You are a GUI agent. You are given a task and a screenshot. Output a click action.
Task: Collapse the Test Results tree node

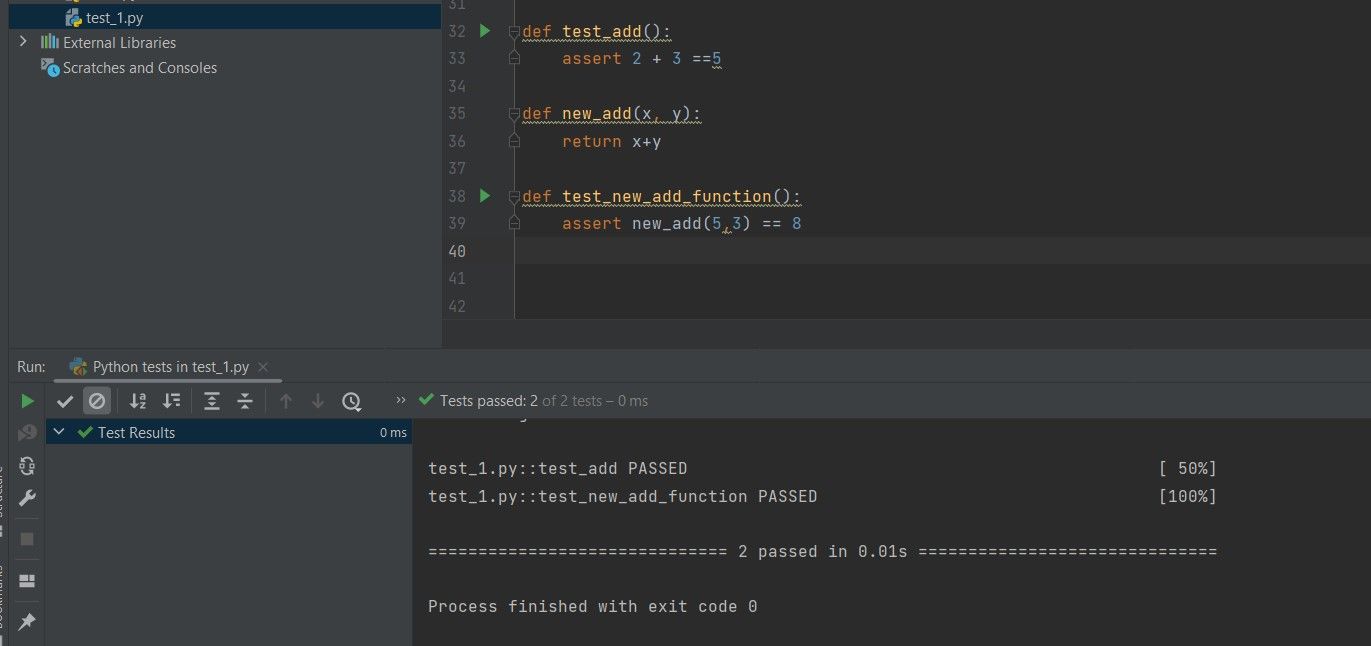click(x=59, y=432)
